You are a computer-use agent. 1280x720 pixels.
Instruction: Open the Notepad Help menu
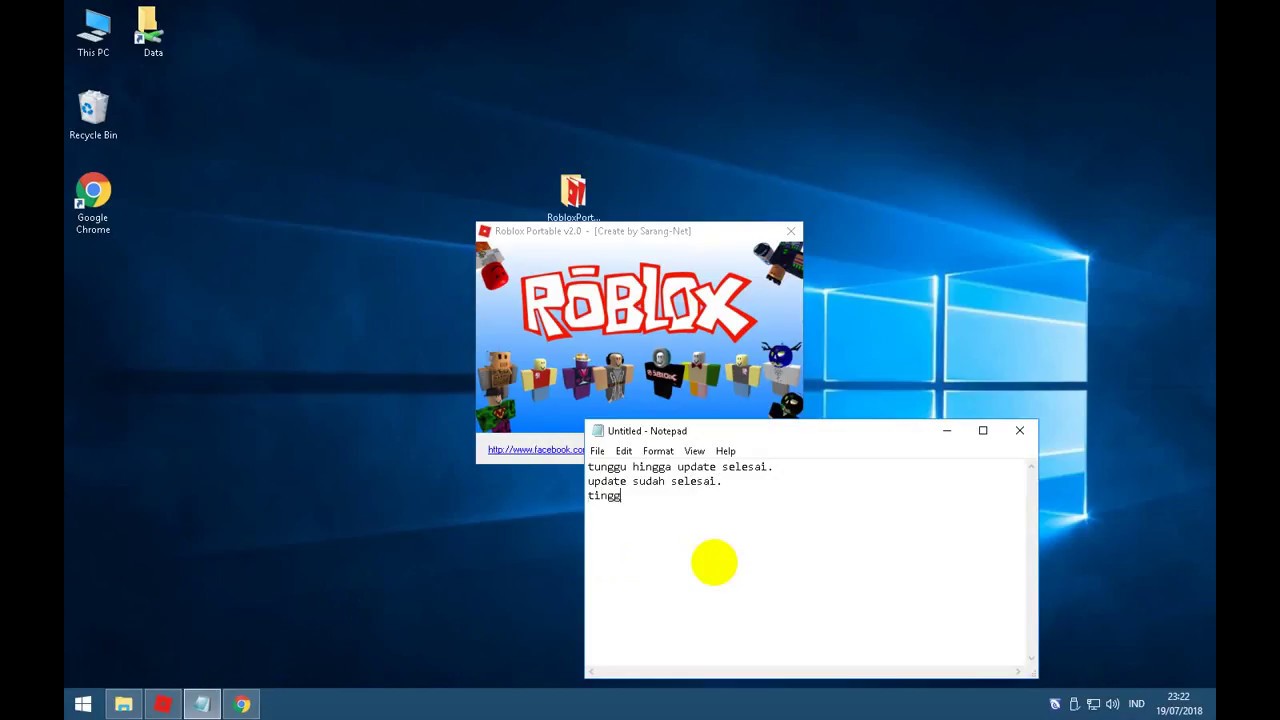725,451
